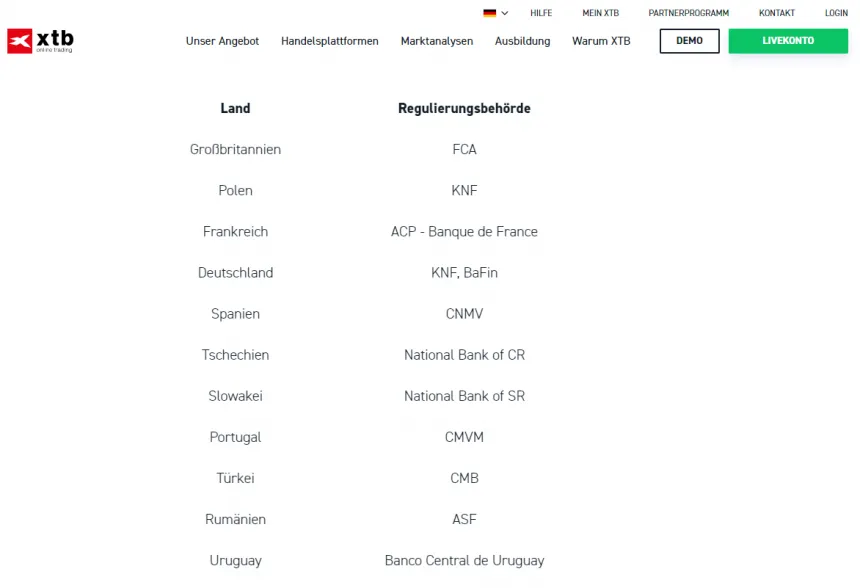Open the Handelsplattformen menu
This screenshot has width=860, height=588.
[330, 41]
